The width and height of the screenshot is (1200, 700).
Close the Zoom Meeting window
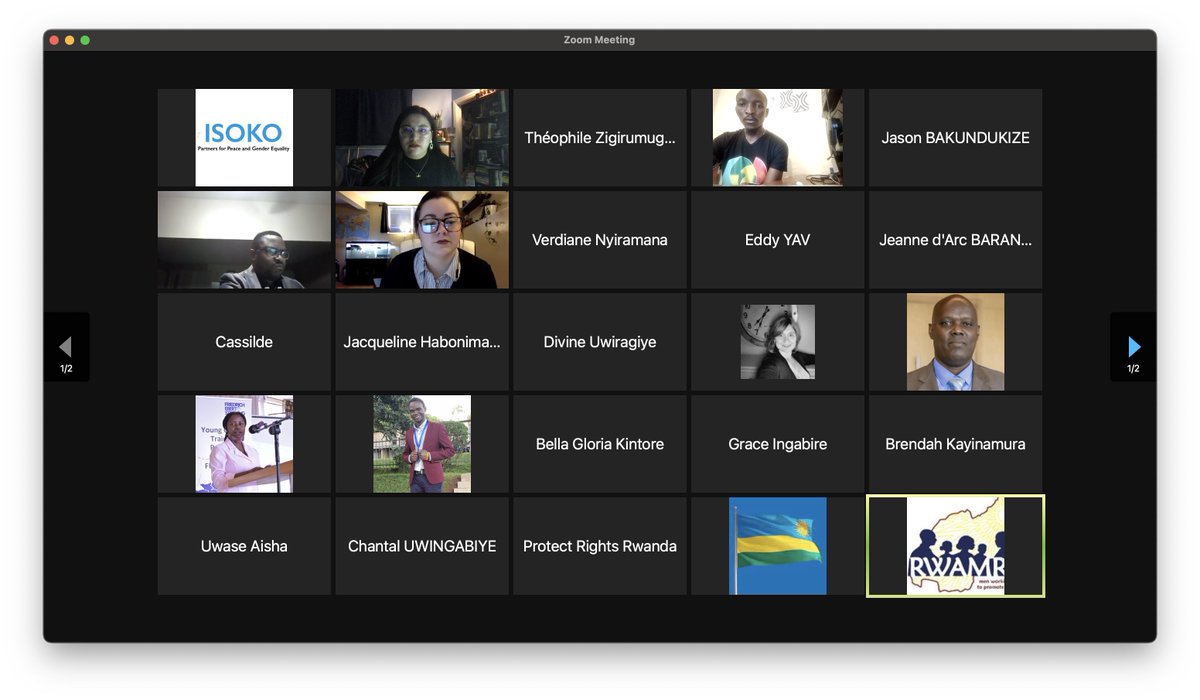(x=54, y=40)
